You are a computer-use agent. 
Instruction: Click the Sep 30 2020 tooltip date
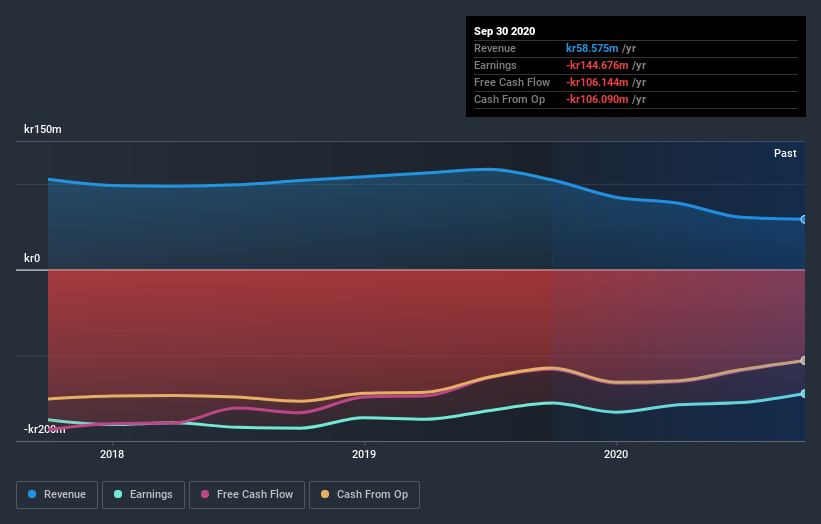click(x=505, y=31)
